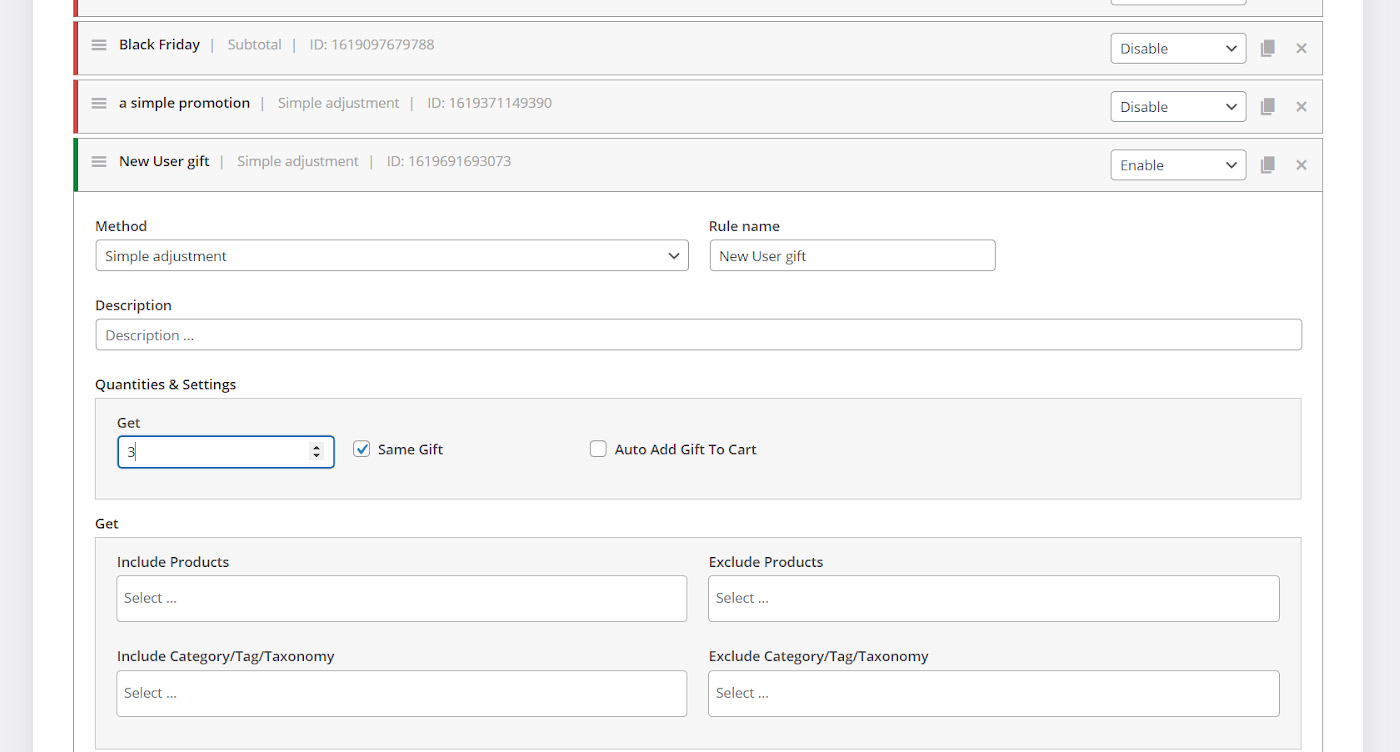Remove the 'a simple promotion' rule

[1301, 106]
